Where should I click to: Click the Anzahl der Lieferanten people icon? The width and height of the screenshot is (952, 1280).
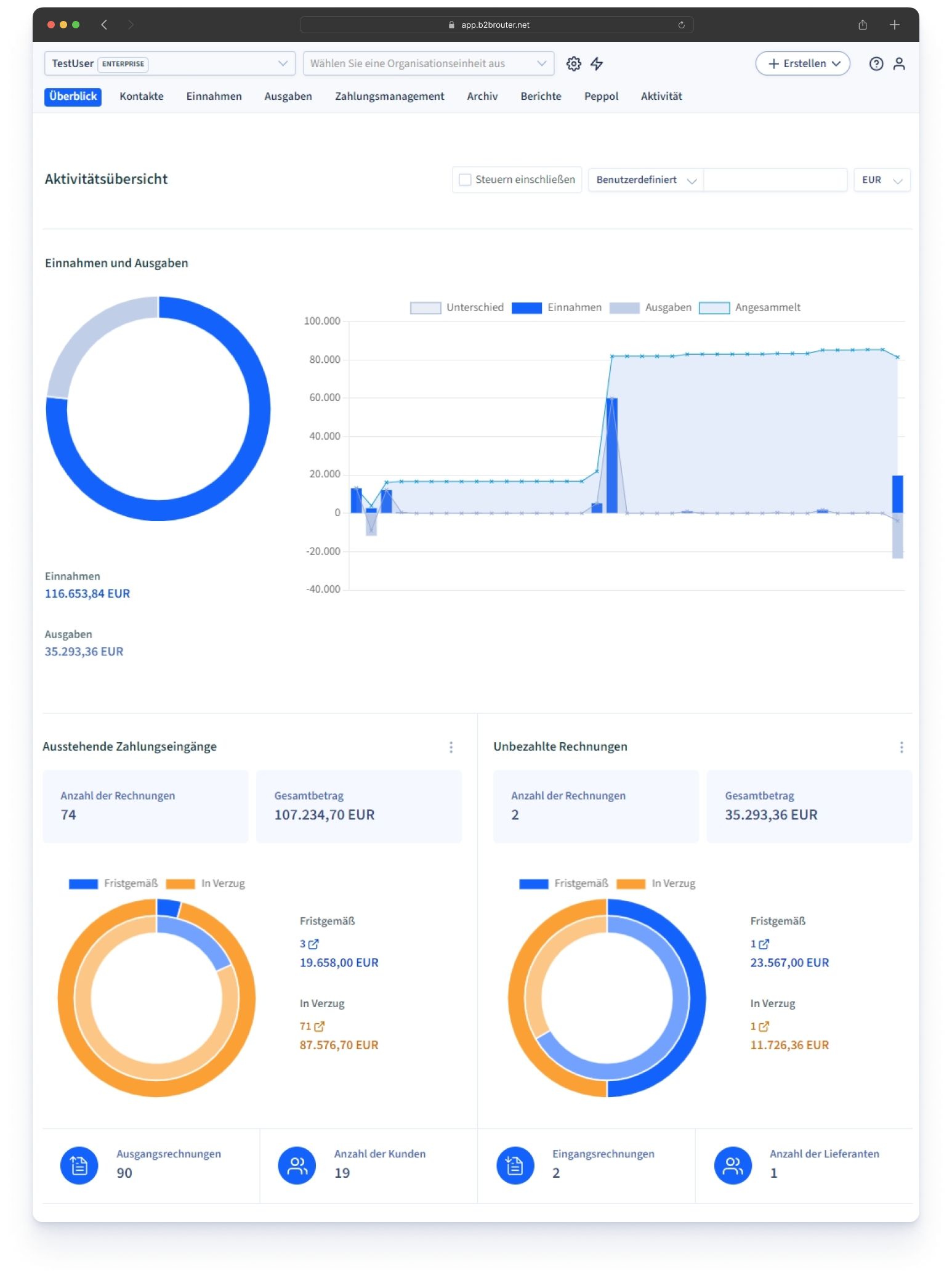[x=733, y=1165]
